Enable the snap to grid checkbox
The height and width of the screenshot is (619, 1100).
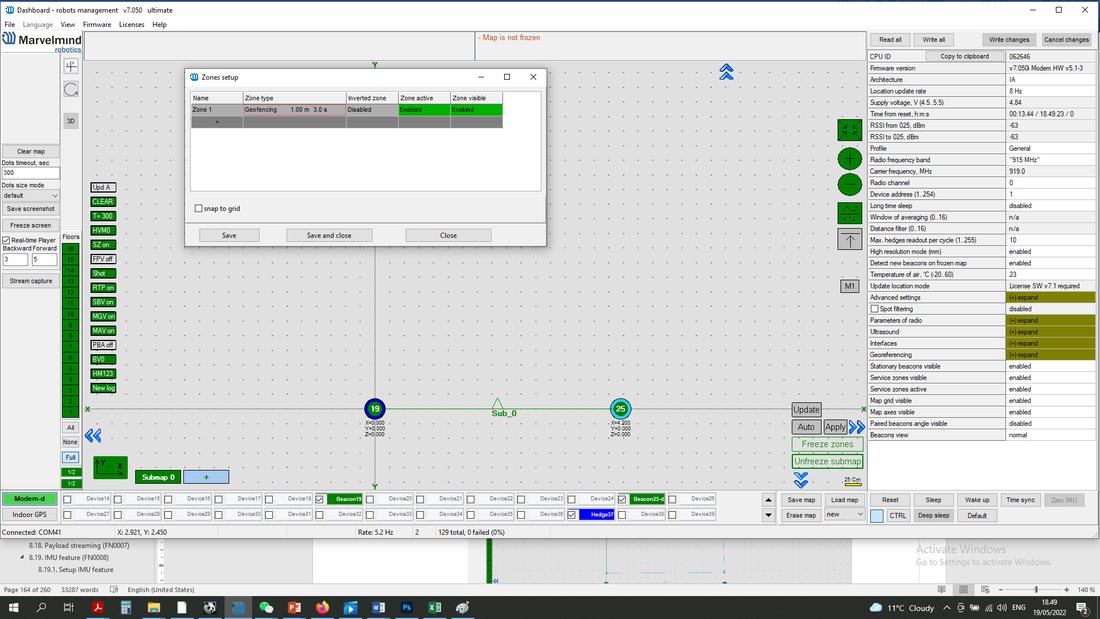199,208
